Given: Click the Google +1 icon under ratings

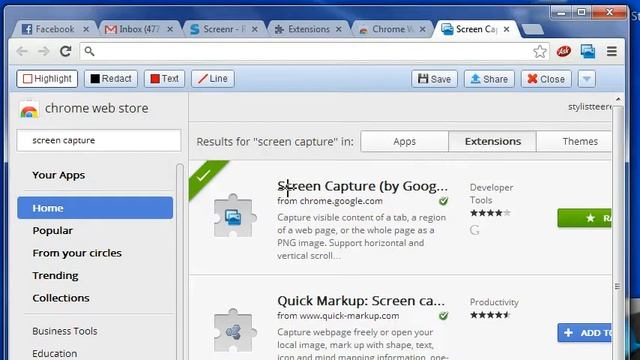Looking at the screenshot, I should pos(474,230).
